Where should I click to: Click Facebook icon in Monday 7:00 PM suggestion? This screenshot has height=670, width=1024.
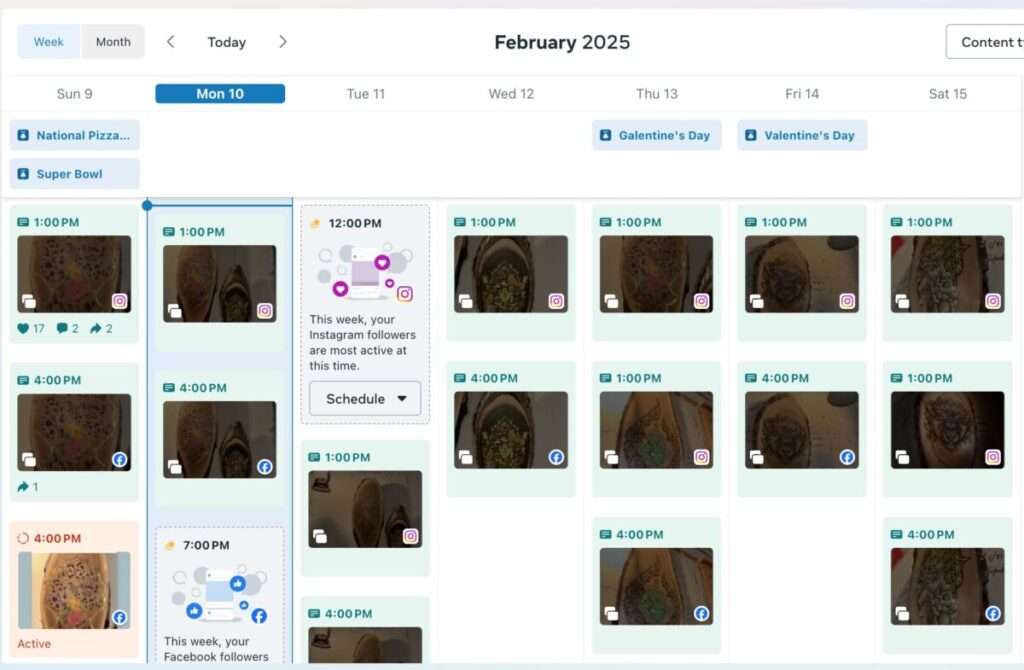click(x=259, y=616)
